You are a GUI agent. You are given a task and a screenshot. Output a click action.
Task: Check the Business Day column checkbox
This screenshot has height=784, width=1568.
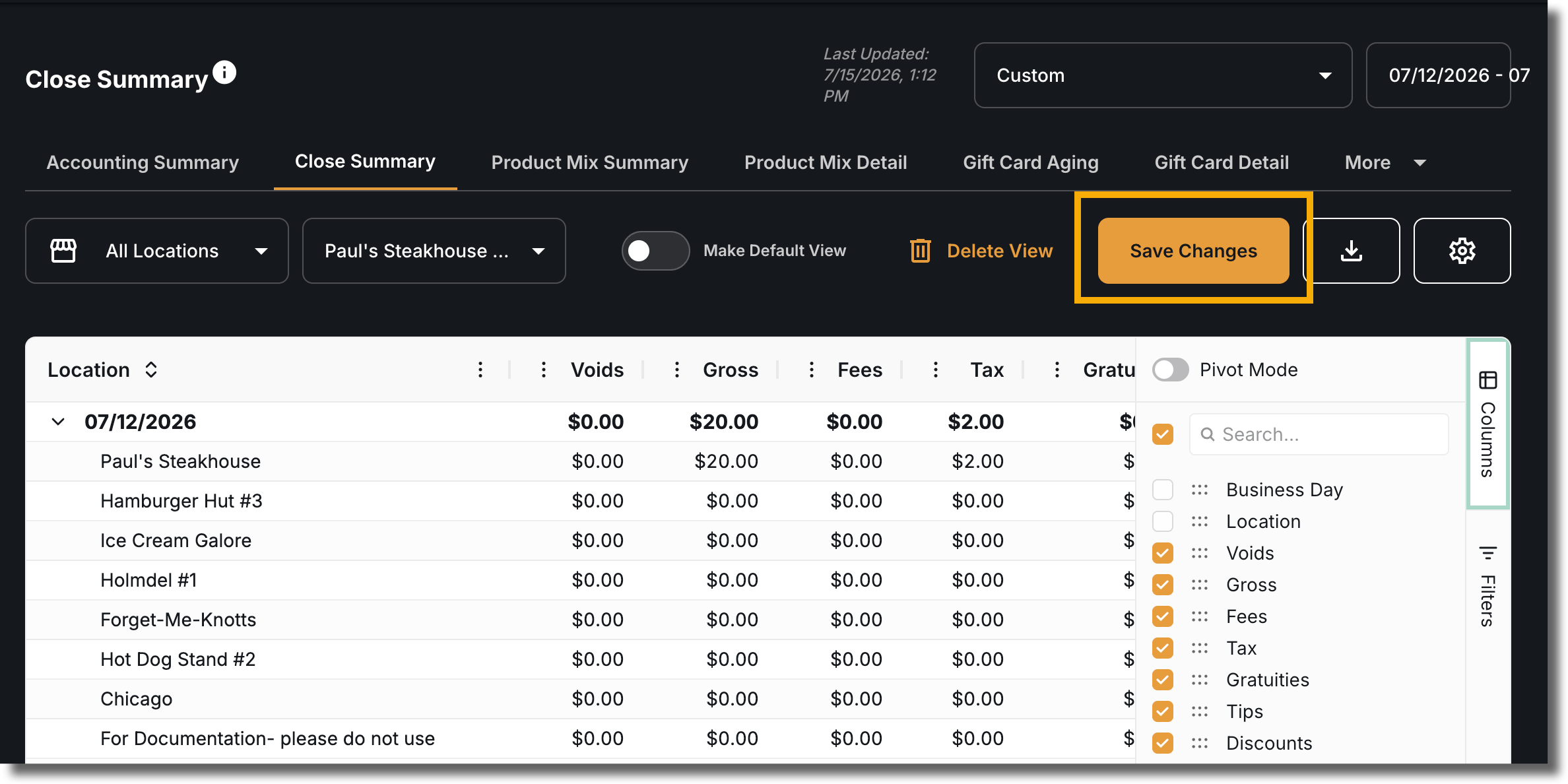(1163, 490)
